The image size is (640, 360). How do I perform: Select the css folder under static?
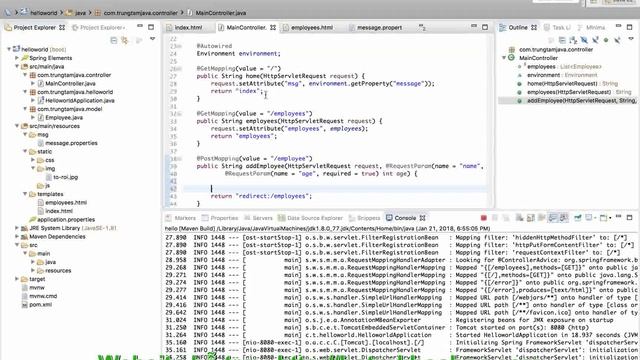pos(49,160)
